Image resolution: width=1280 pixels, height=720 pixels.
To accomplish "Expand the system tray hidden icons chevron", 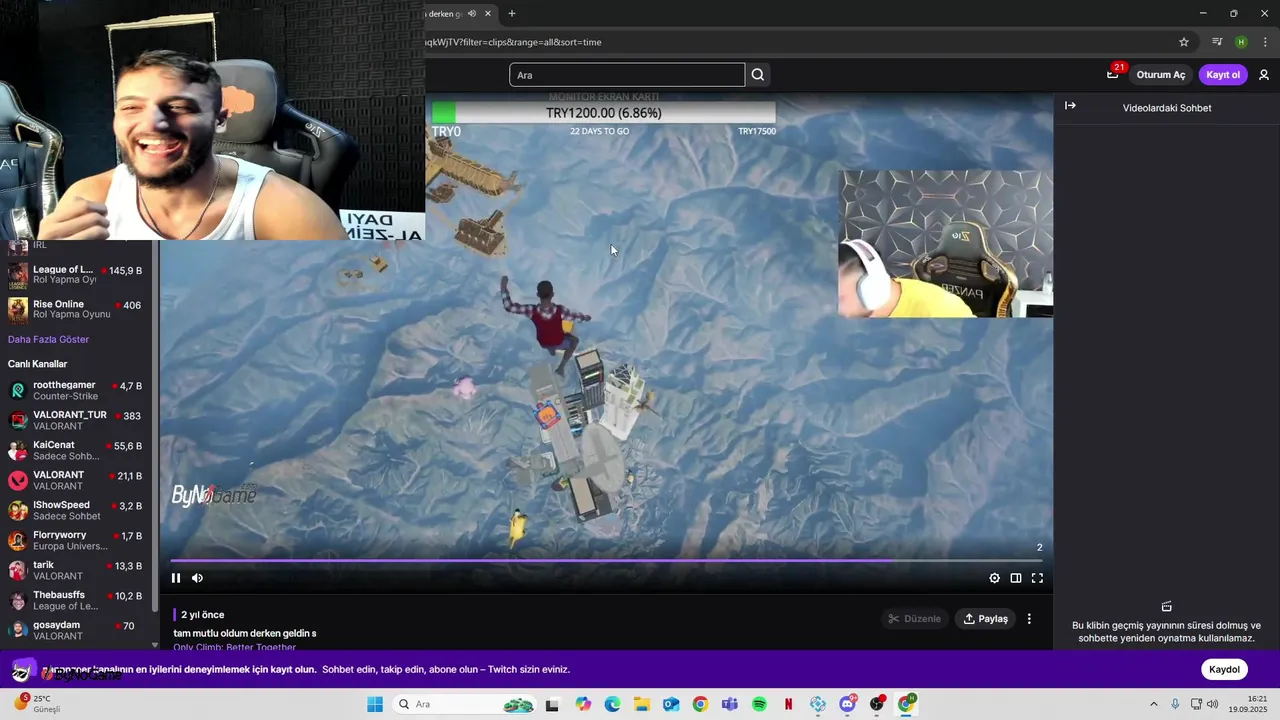I will click(x=1153, y=704).
